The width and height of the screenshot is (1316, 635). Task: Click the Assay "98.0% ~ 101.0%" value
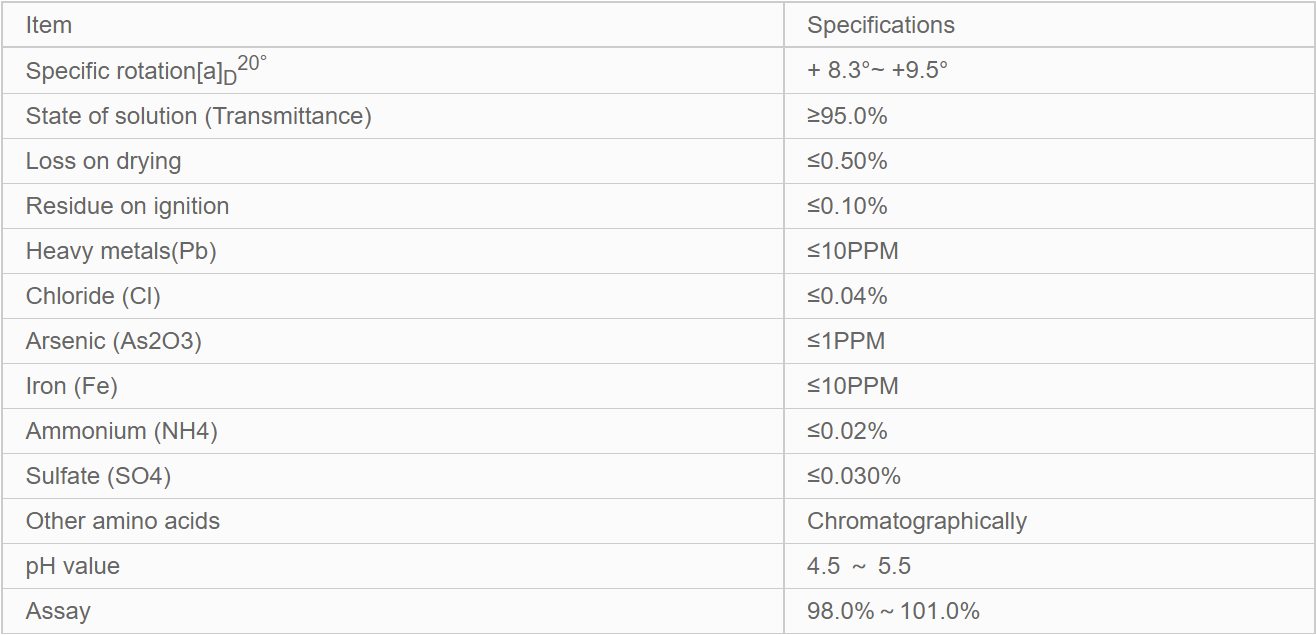pos(893,611)
